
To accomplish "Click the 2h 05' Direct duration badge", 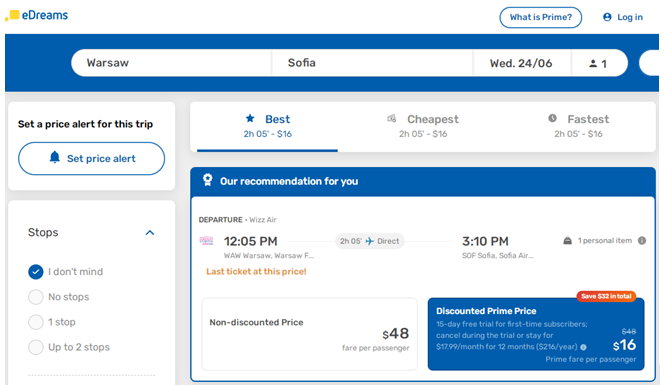I will click(370, 241).
